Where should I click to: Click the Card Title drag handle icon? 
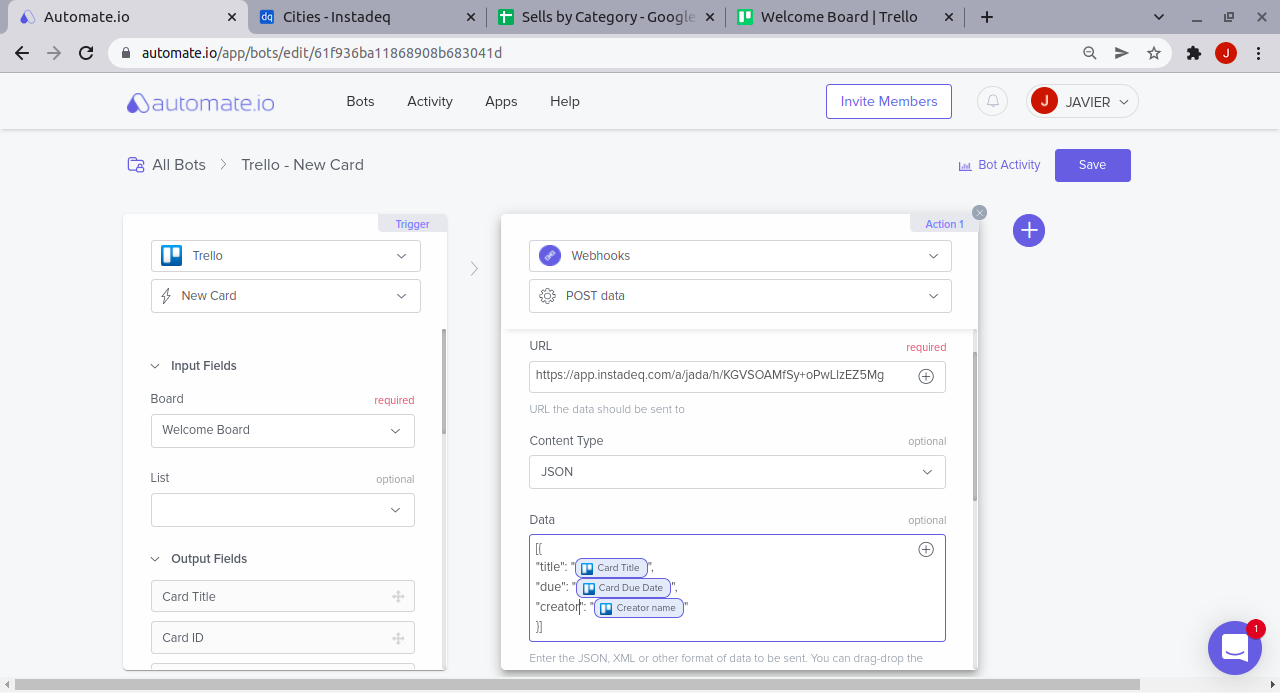click(398, 597)
